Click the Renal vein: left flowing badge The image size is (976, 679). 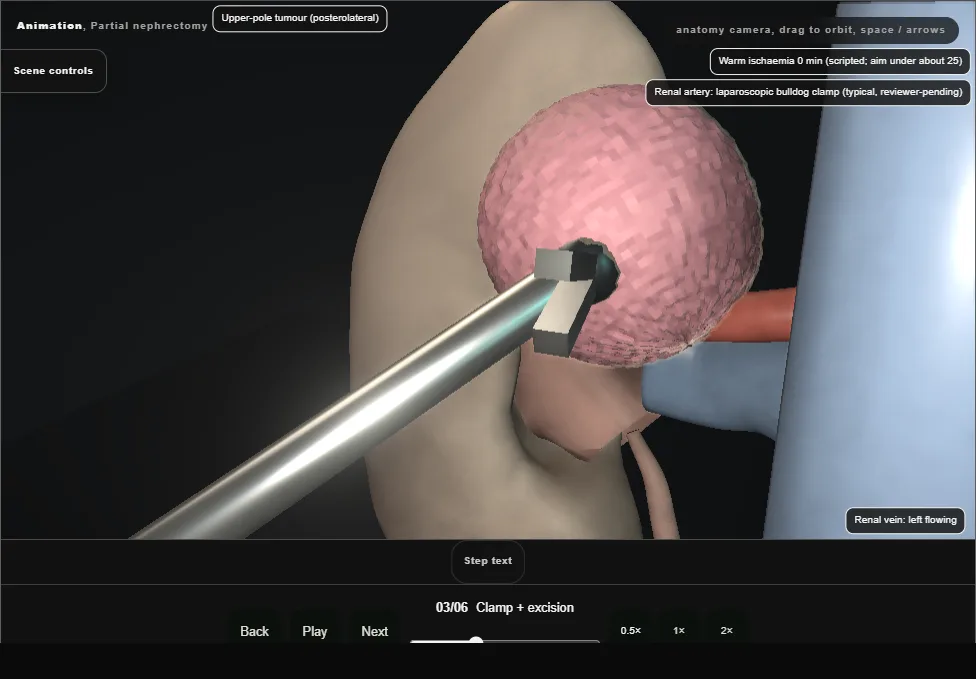(x=905, y=520)
